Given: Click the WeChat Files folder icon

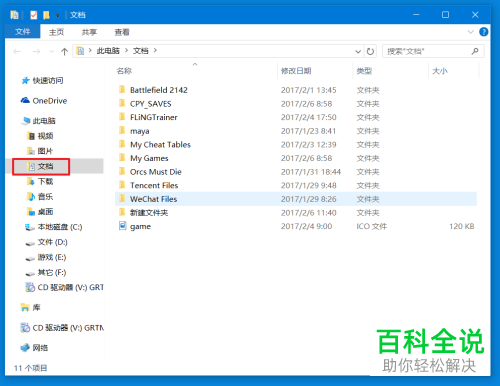Looking at the screenshot, I should [x=122, y=199].
